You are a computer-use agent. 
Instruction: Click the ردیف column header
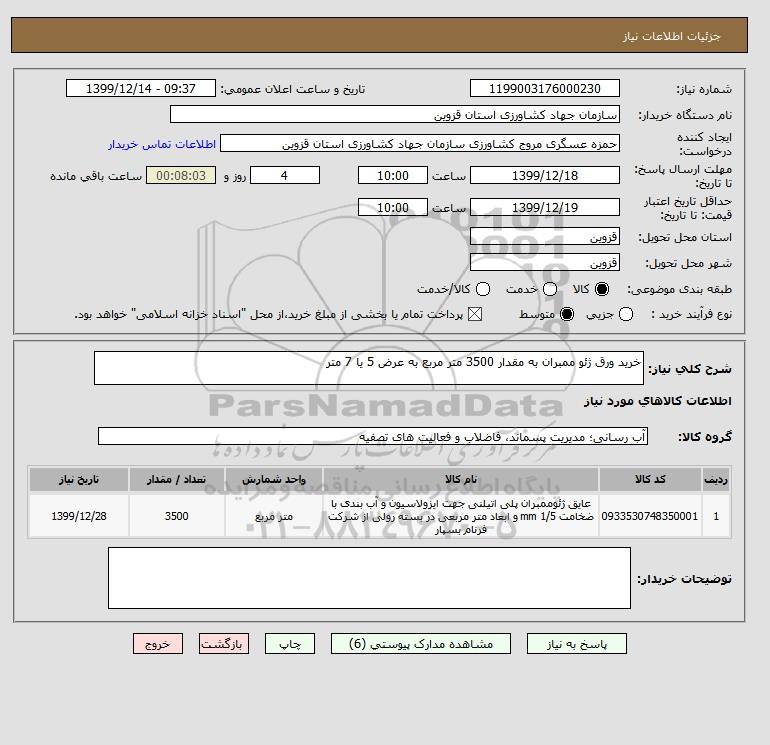point(716,479)
